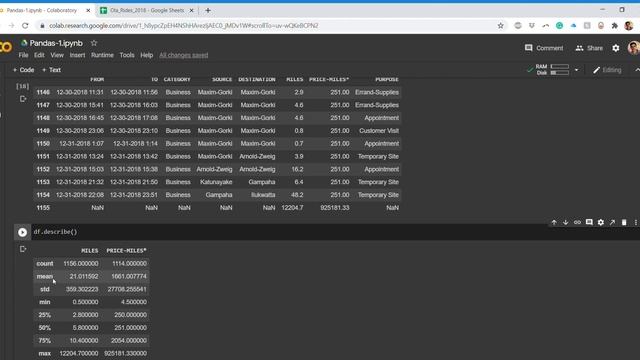View RAM and Disk usage bars

(x=552, y=70)
